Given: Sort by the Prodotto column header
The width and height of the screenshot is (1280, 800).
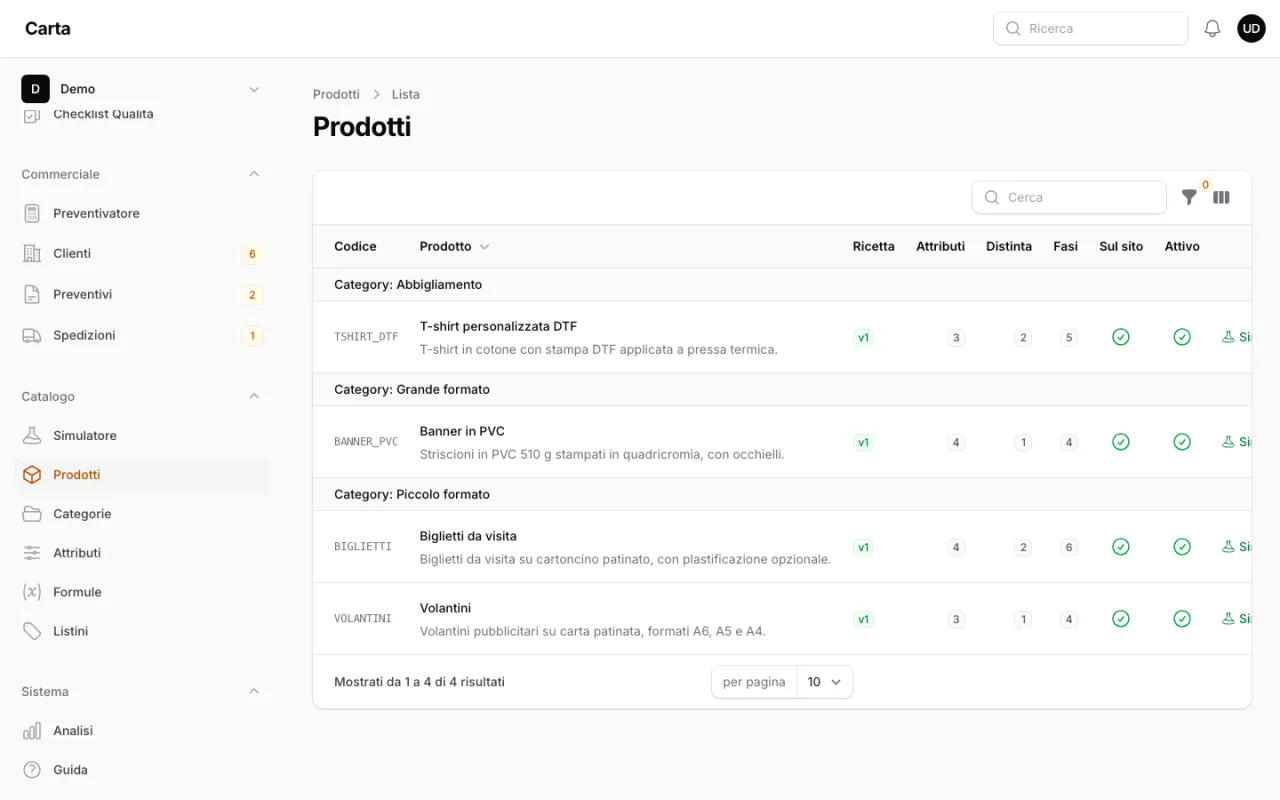Looking at the screenshot, I should [x=454, y=246].
